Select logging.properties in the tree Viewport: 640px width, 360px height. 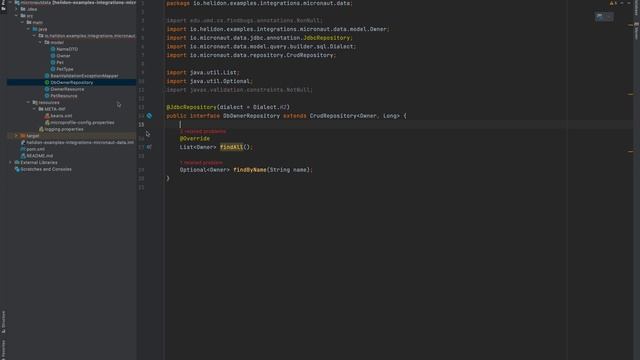(64, 129)
